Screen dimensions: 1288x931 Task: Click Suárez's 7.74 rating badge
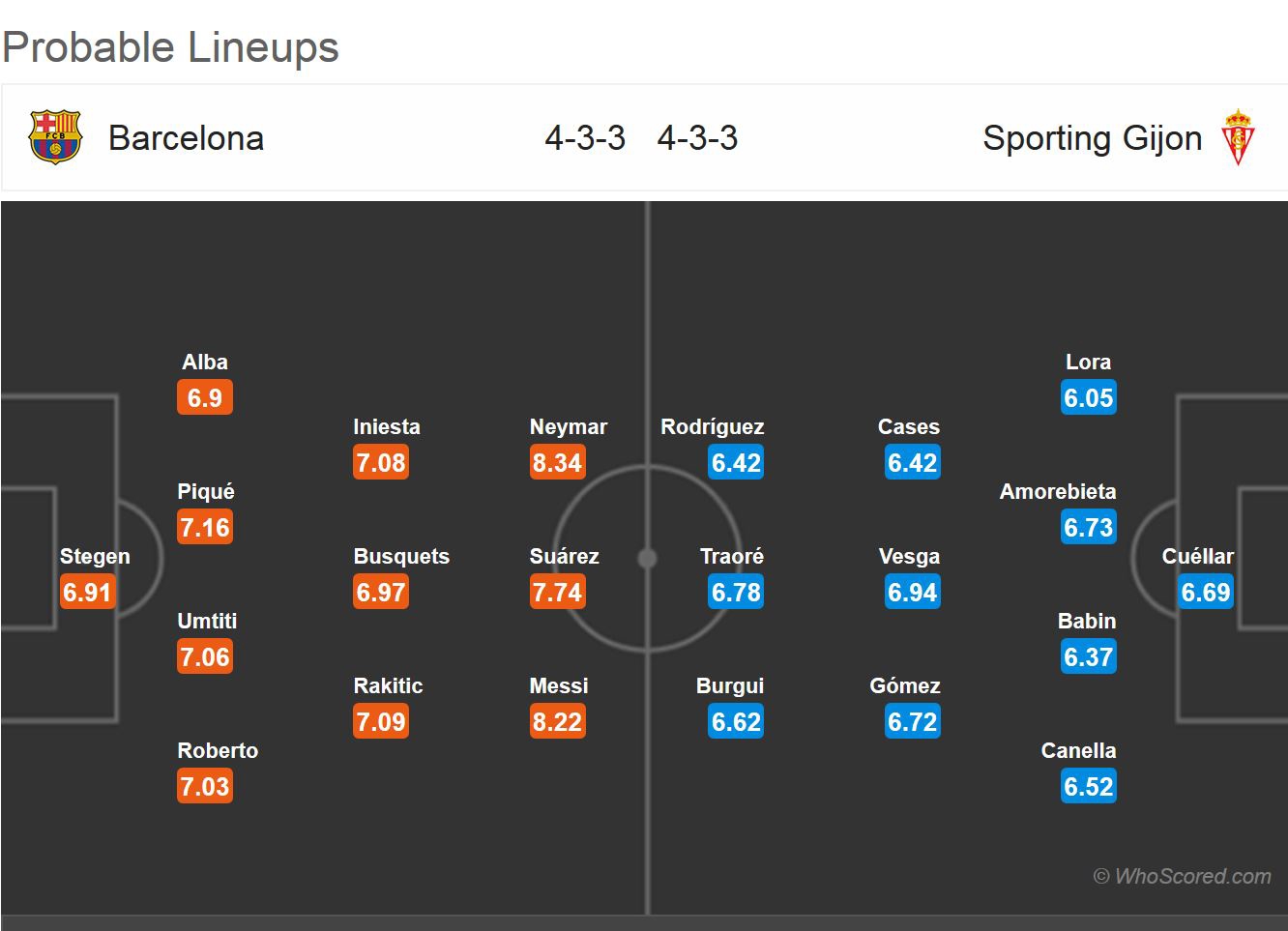[558, 593]
